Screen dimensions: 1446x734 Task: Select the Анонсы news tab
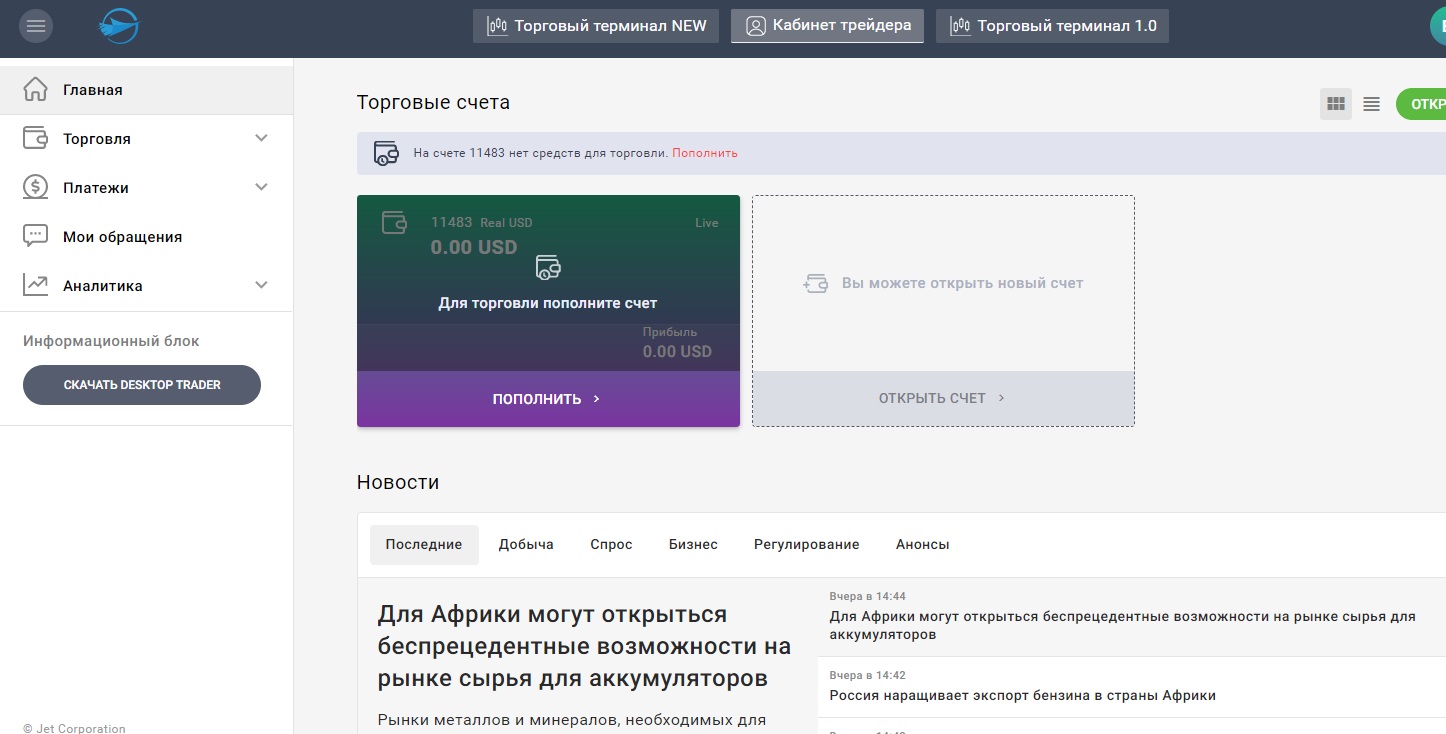pyautogui.click(x=923, y=545)
